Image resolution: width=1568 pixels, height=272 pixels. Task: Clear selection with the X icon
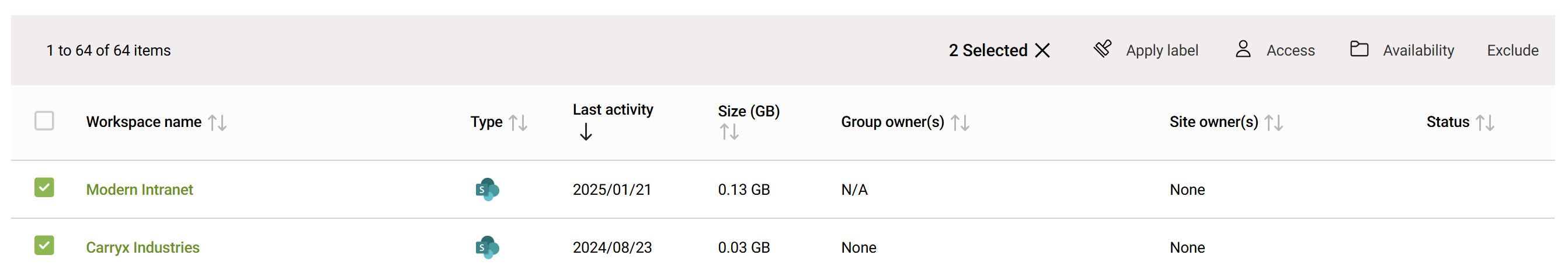[x=1042, y=50]
